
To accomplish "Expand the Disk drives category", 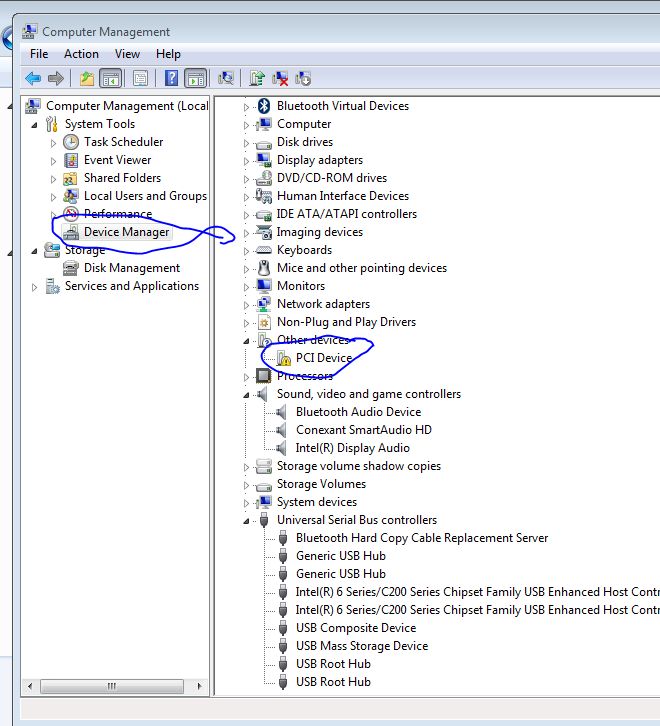I will (x=246, y=143).
